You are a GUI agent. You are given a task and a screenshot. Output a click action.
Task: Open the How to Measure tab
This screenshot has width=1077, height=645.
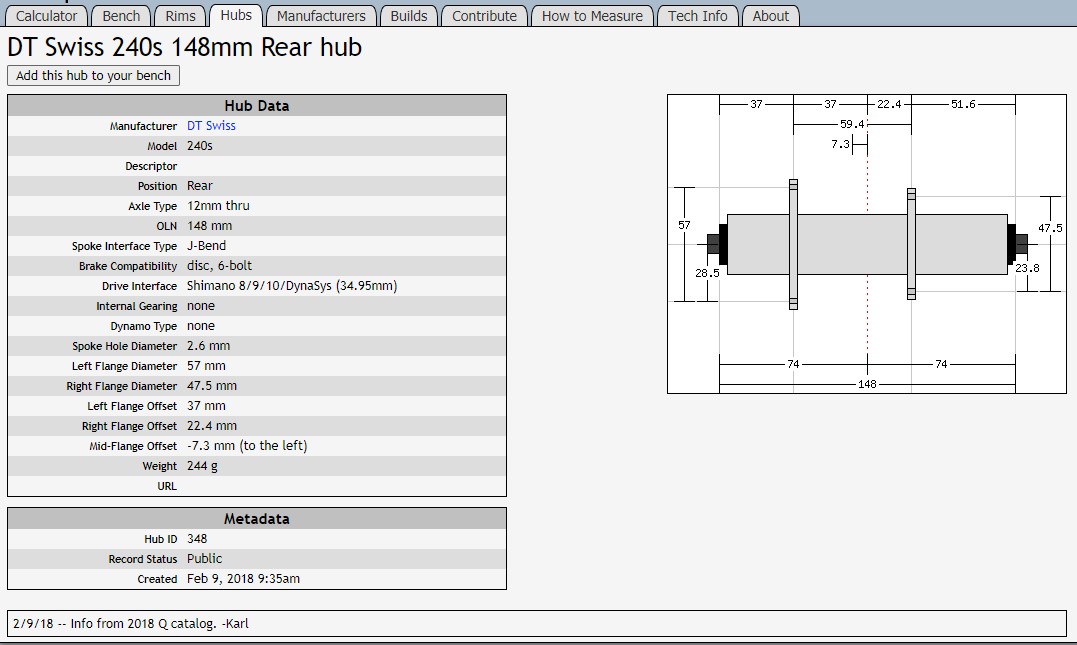(x=592, y=16)
